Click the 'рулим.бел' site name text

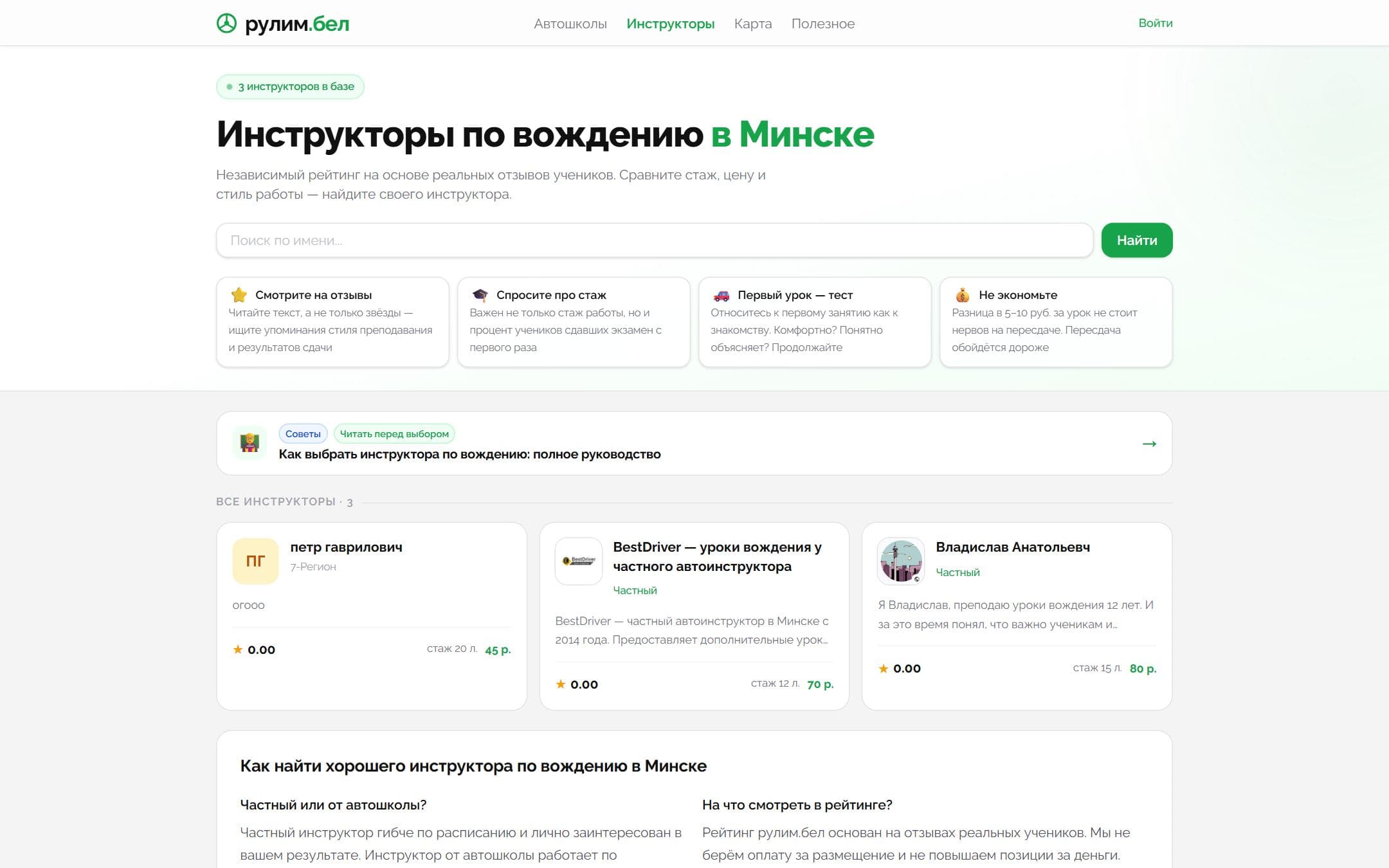[x=297, y=24]
